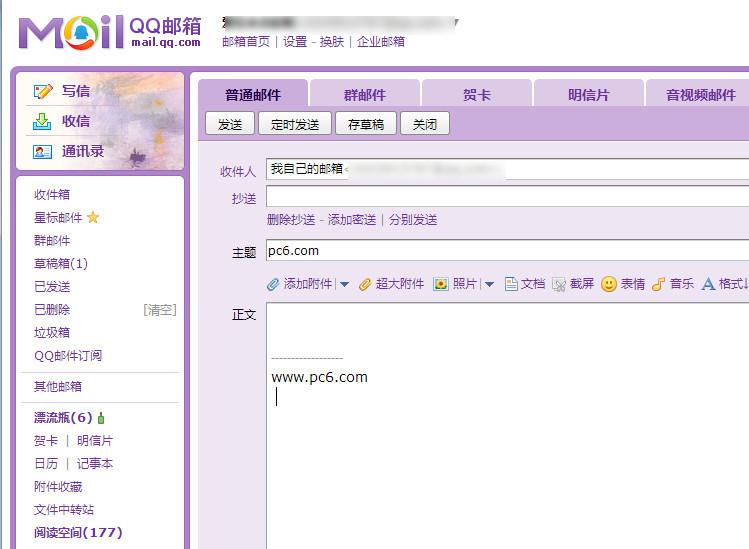
Task: Click the 换肤 skin link
Action: pyautogui.click(x=332, y=42)
